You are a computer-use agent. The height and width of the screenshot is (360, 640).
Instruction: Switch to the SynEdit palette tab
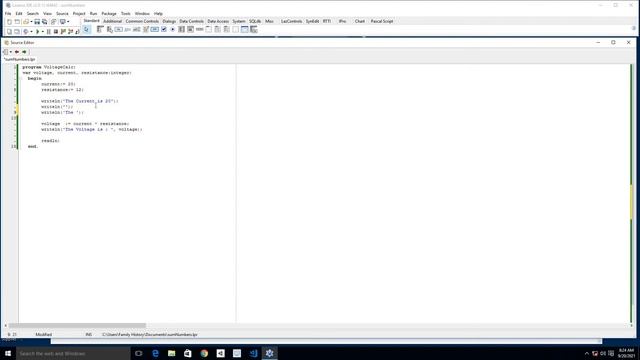pos(312,21)
